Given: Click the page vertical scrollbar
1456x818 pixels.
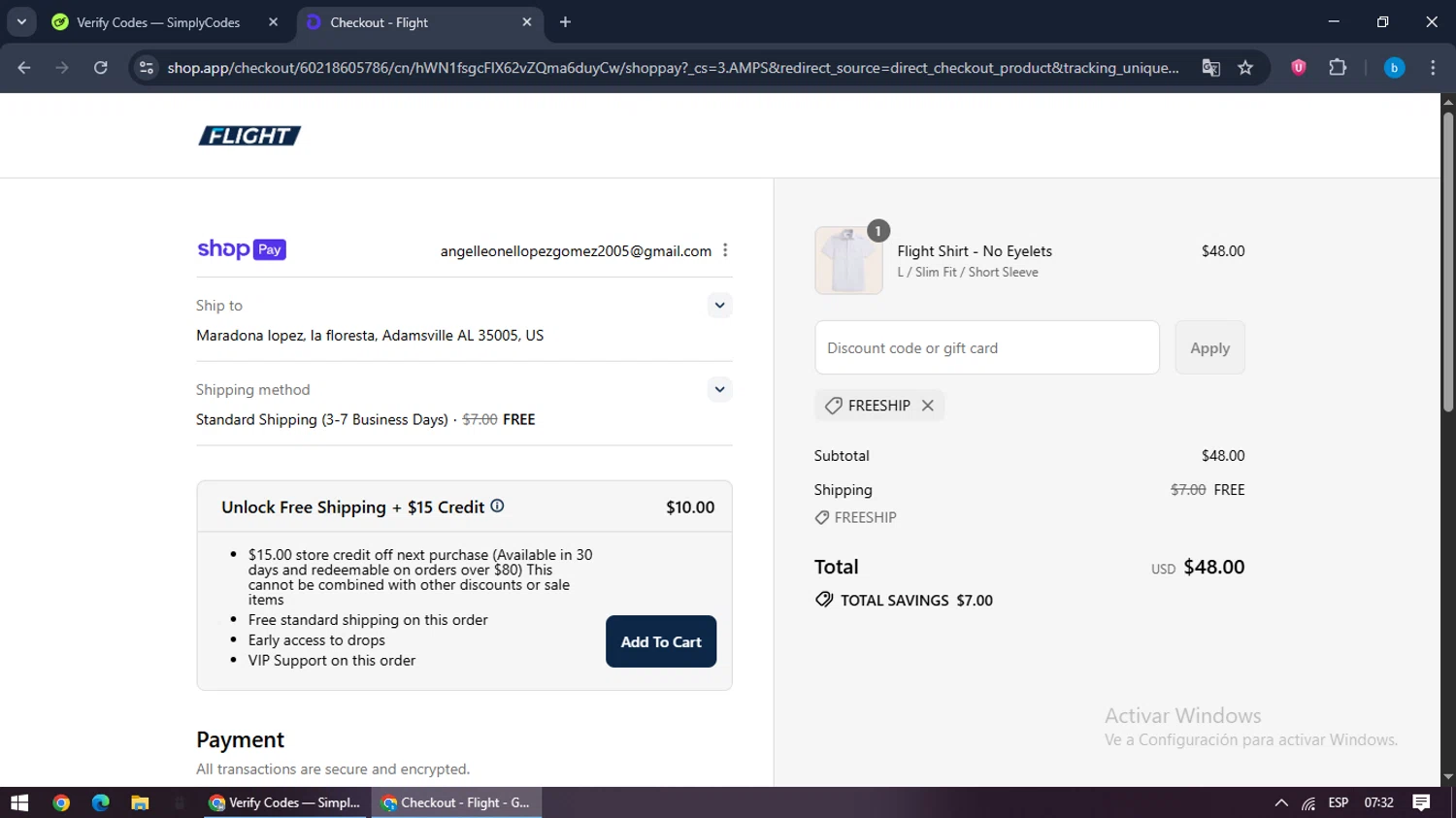Looking at the screenshot, I should click(x=1448, y=262).
